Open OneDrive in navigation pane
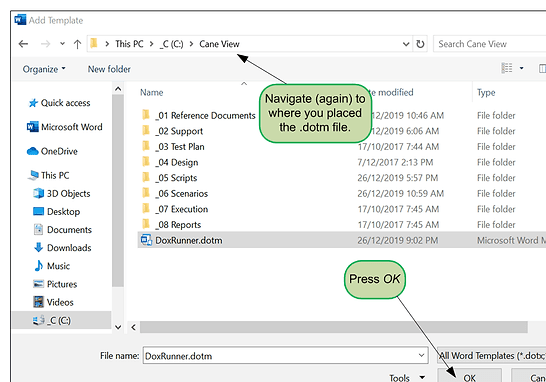This screenshot has width=546, height=382. [59, 151]
